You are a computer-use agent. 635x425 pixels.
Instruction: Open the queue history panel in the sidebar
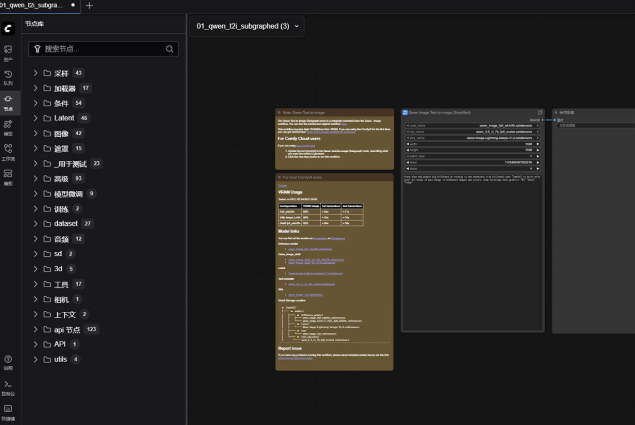[8, 77]
